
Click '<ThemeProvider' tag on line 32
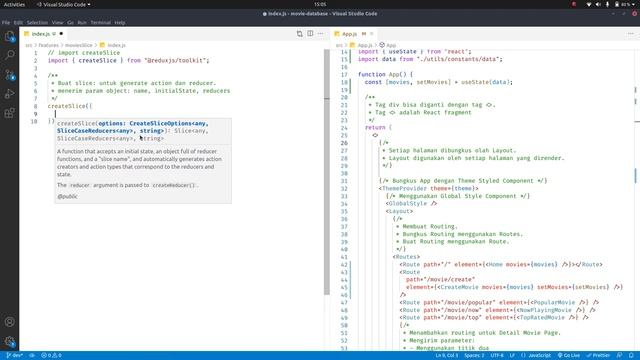click(x=403, y=189)
